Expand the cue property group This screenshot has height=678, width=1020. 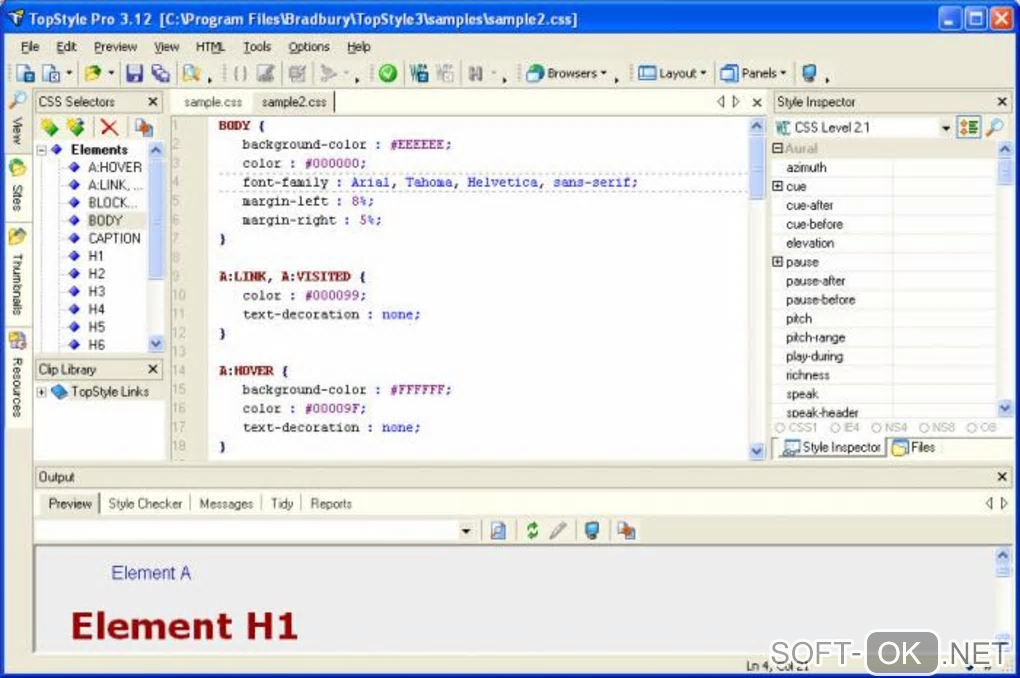pos(777,186)
